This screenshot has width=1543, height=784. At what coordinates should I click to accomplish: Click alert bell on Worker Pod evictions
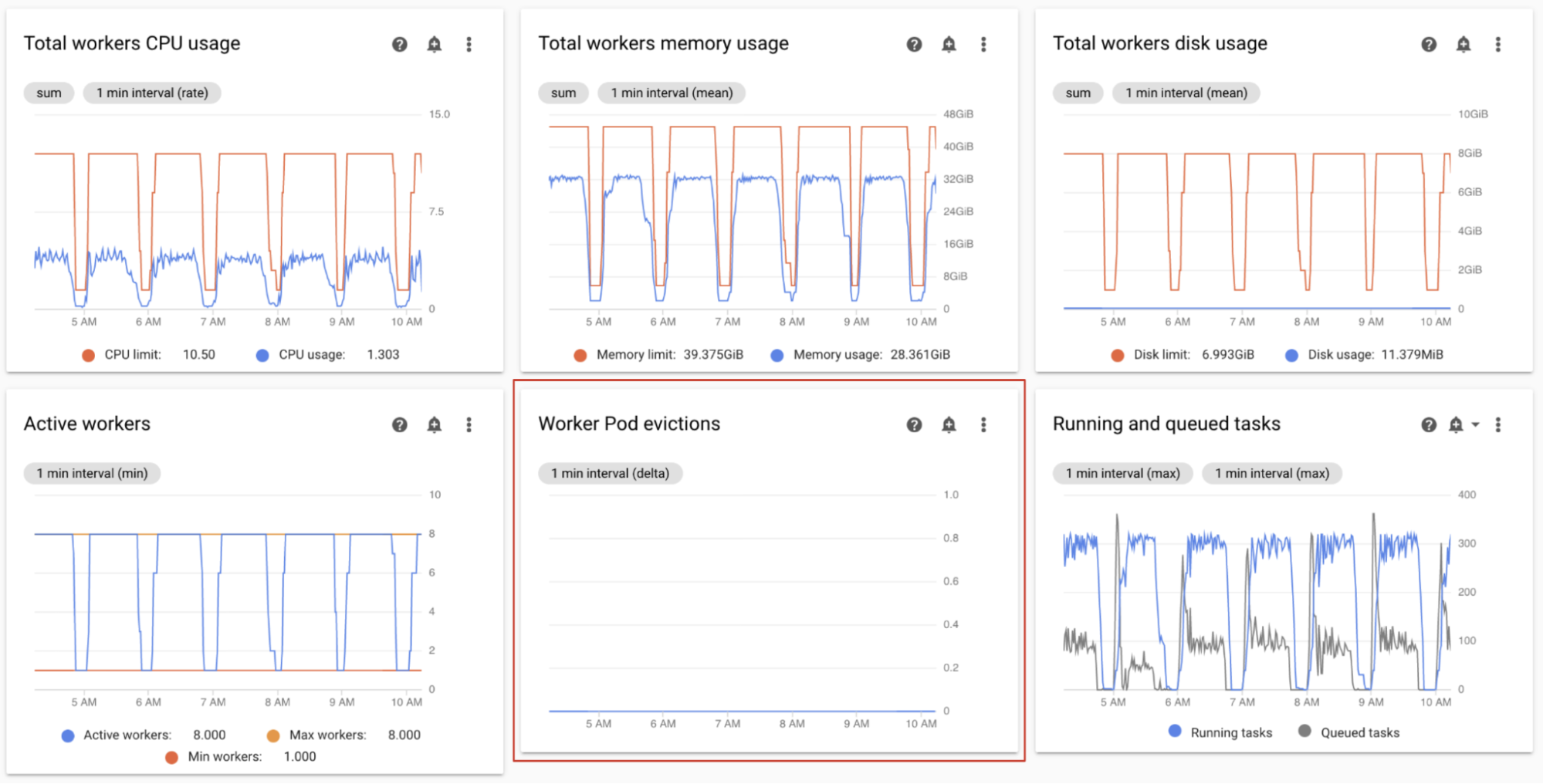949,425
